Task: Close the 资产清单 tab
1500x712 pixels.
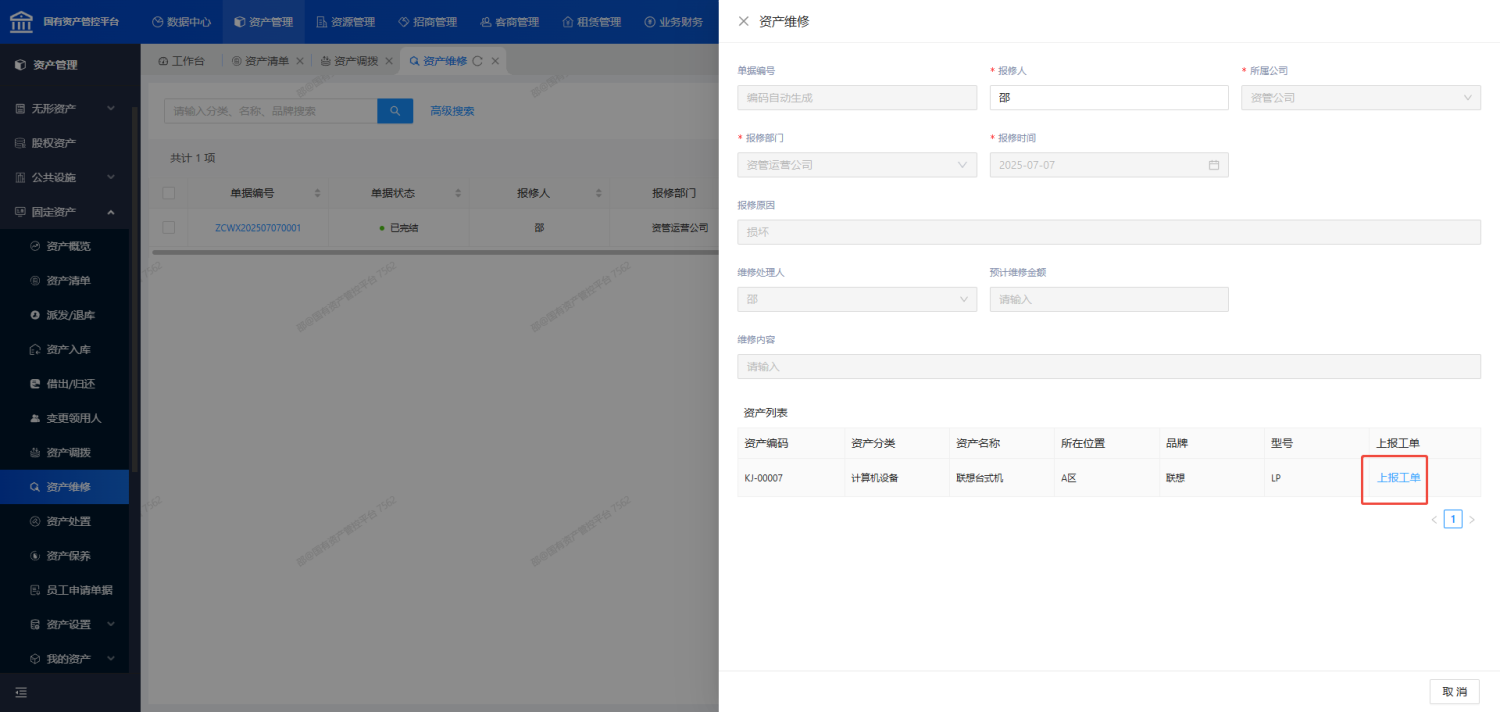Action: pos(300,61)
